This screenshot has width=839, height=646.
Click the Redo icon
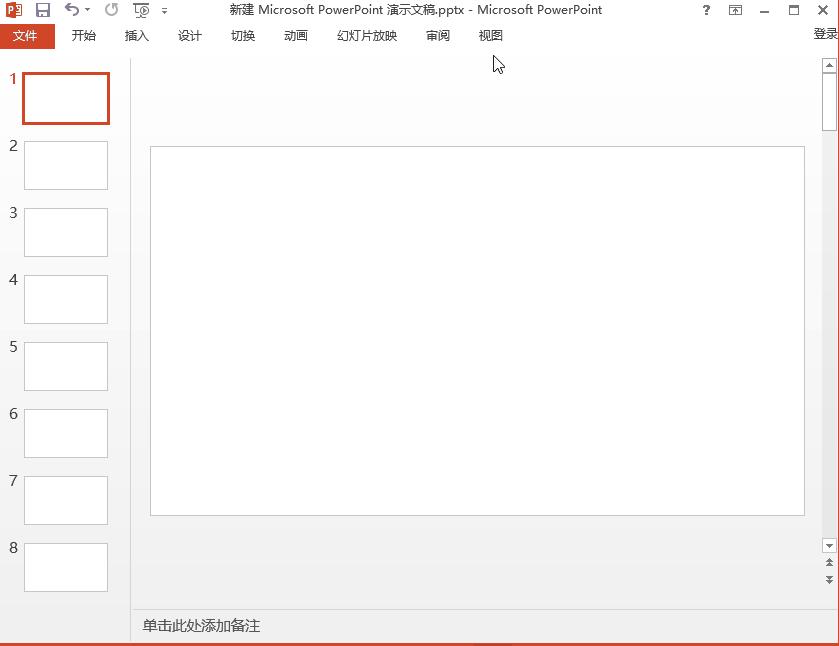tap(110, 10)
